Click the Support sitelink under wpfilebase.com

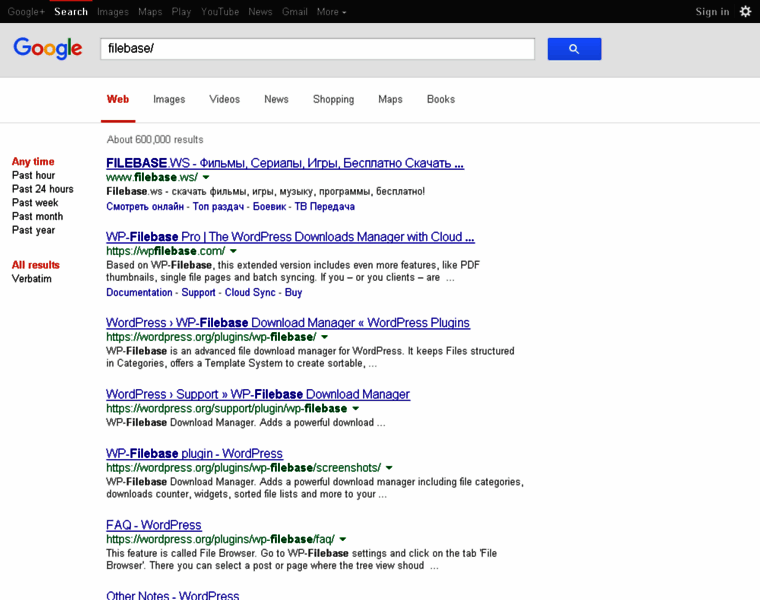point(198,293)
